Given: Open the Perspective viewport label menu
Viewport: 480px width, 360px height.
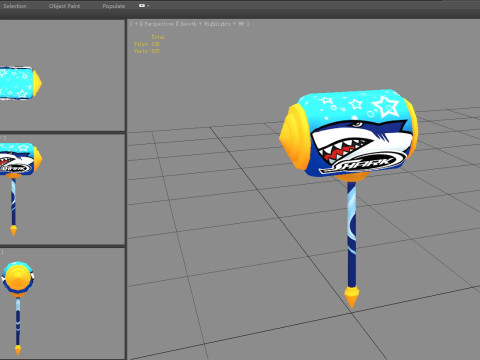Looking at the screenshot, I should pos(159,24).
